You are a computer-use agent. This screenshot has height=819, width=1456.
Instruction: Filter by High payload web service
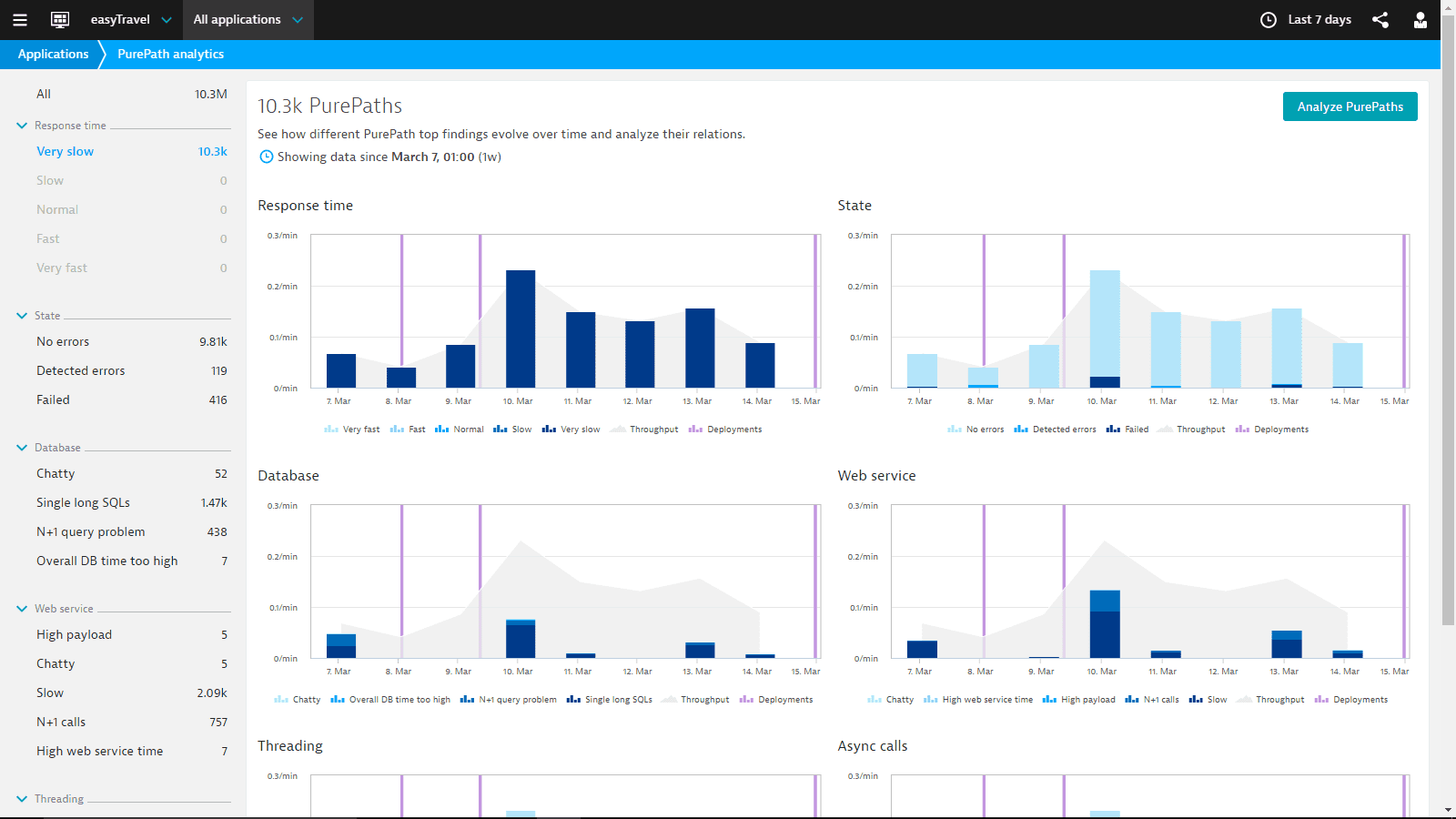tap(131, 635)
